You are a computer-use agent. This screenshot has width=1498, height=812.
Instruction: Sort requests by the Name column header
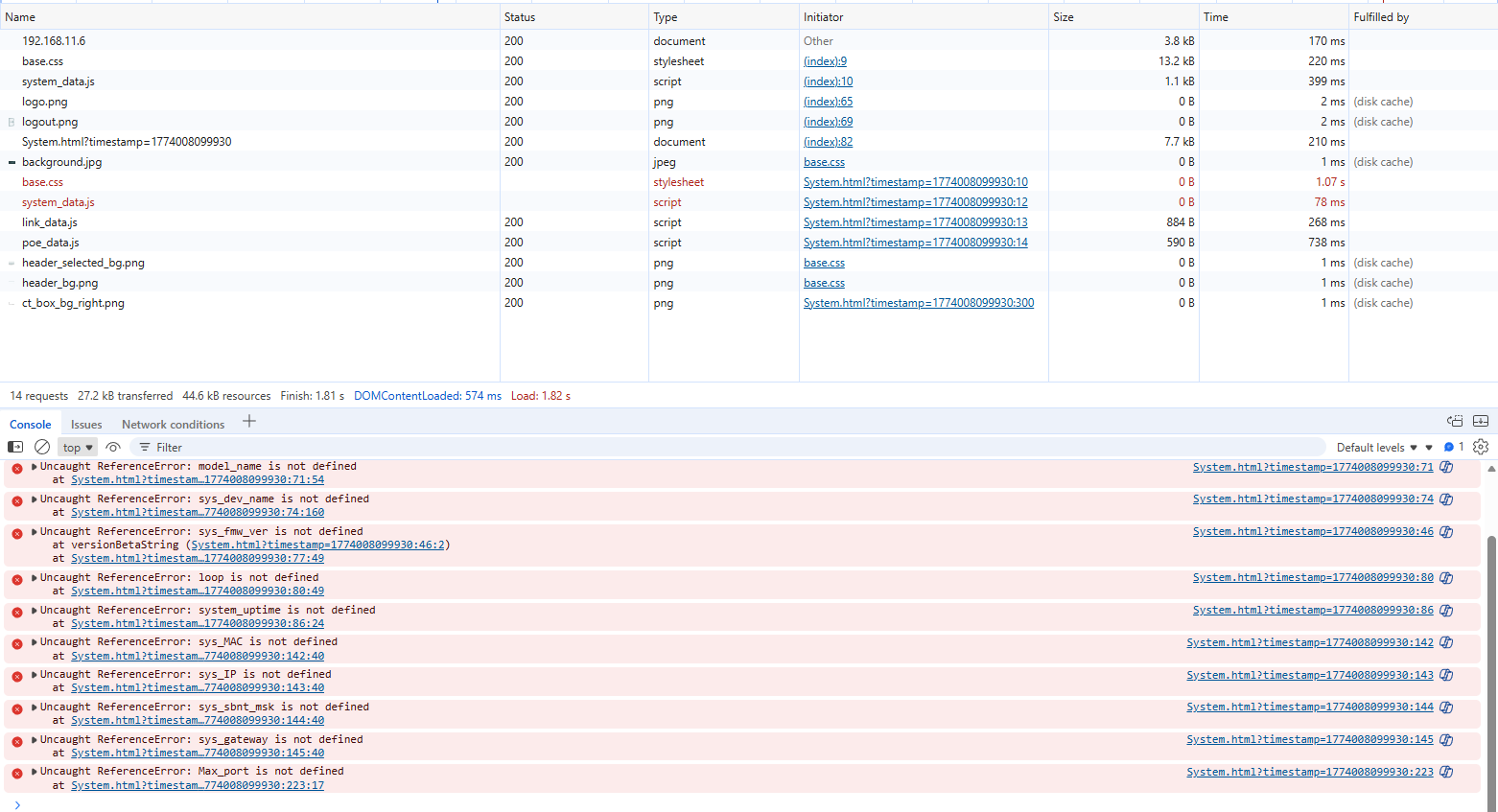coord(249,17)
